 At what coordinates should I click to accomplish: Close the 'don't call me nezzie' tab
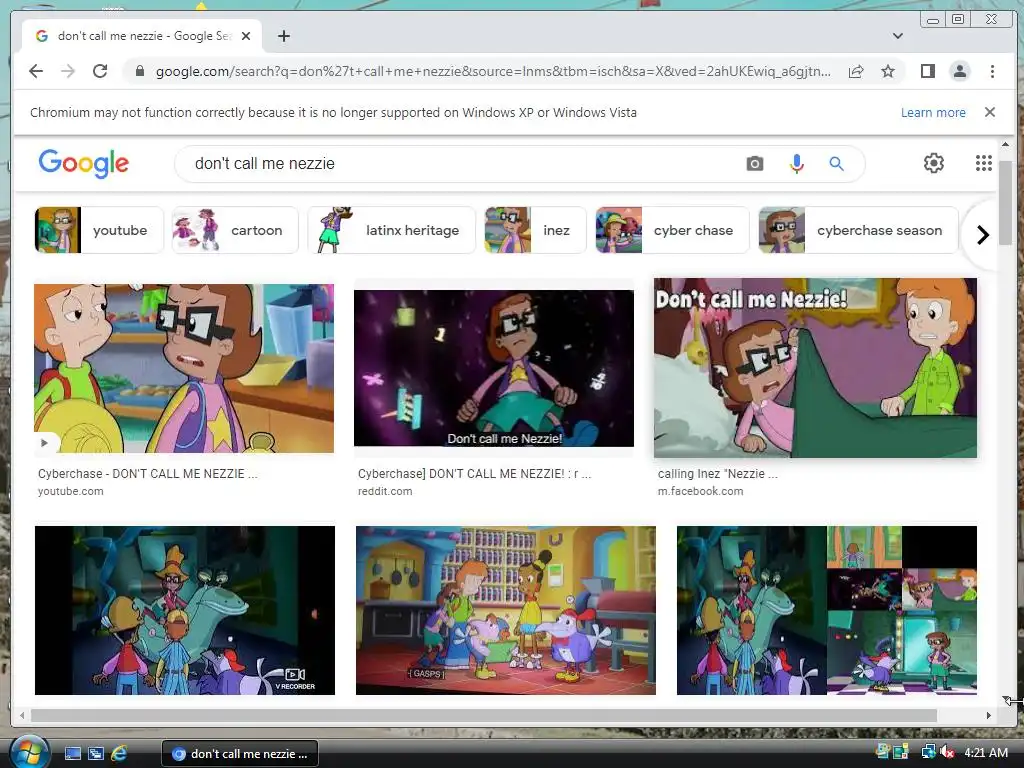[246, 36]
